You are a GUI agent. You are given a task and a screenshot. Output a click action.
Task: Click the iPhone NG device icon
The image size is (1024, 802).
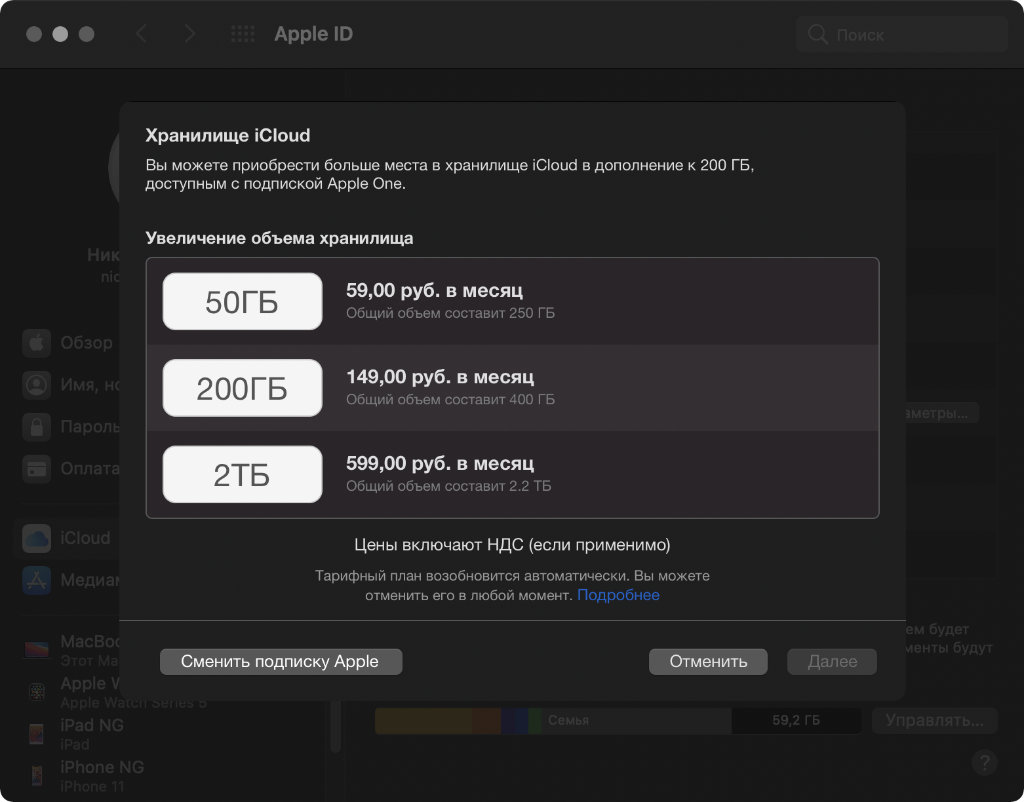pyautogui.click(x=37, y=776)
